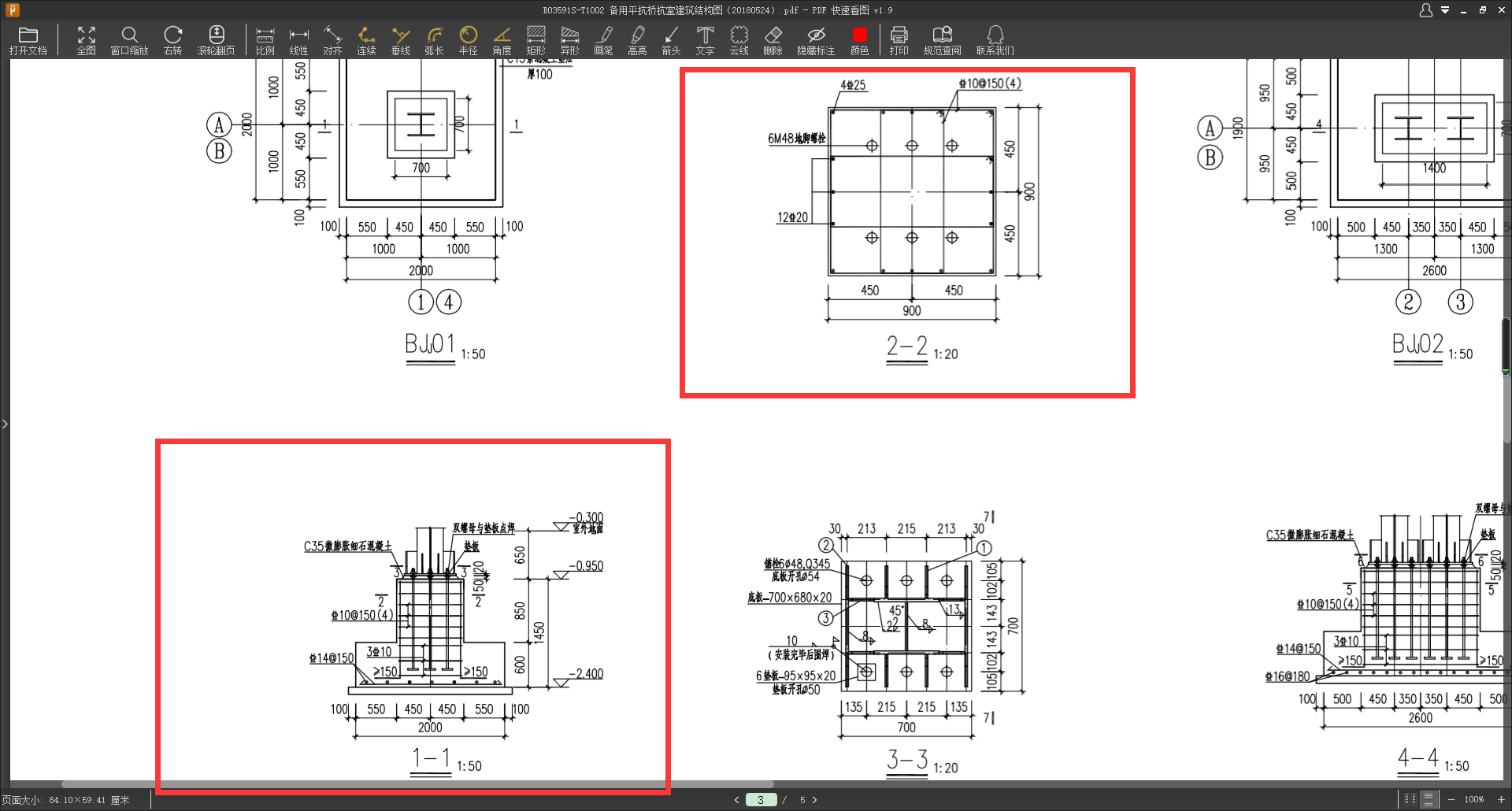Open a document with 打开文档

[x=28, y=41]
